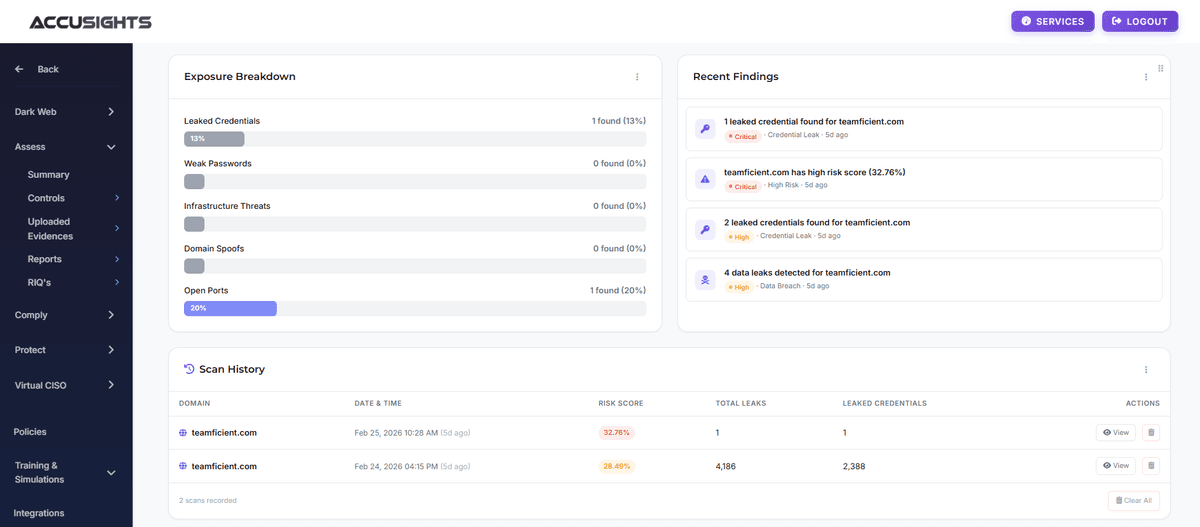The height and width of the screenshot is (527, 1200).
Task: Click the Scan History clock icon
Action: point(189,369)
